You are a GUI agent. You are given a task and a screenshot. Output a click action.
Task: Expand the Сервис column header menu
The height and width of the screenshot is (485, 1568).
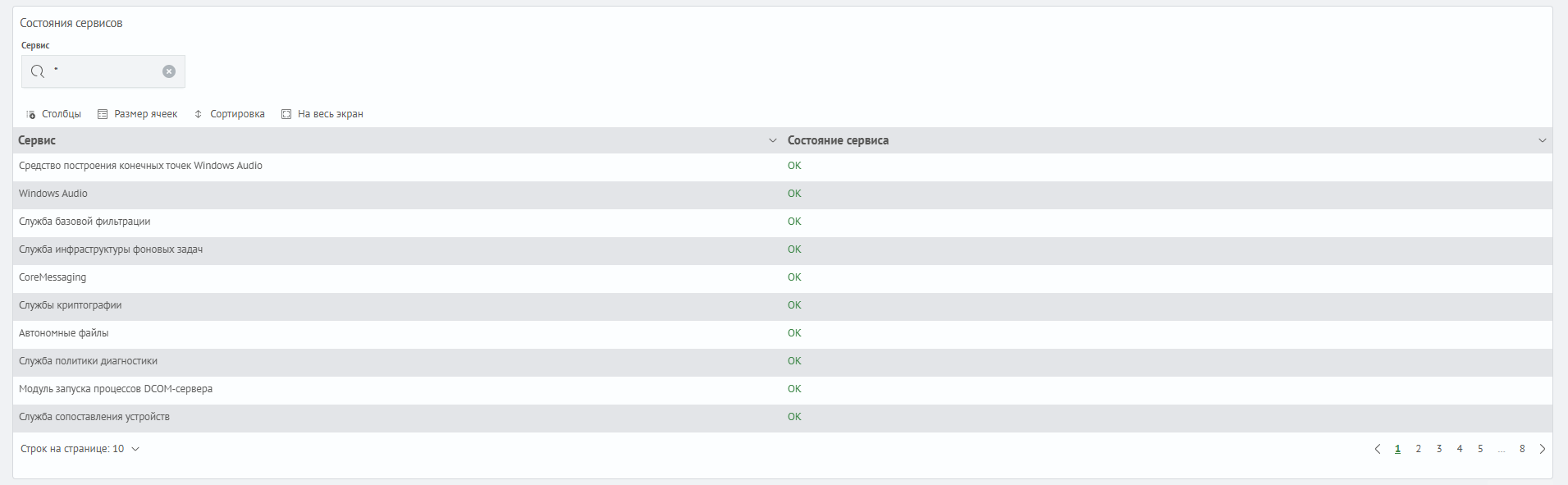[772, 140]
